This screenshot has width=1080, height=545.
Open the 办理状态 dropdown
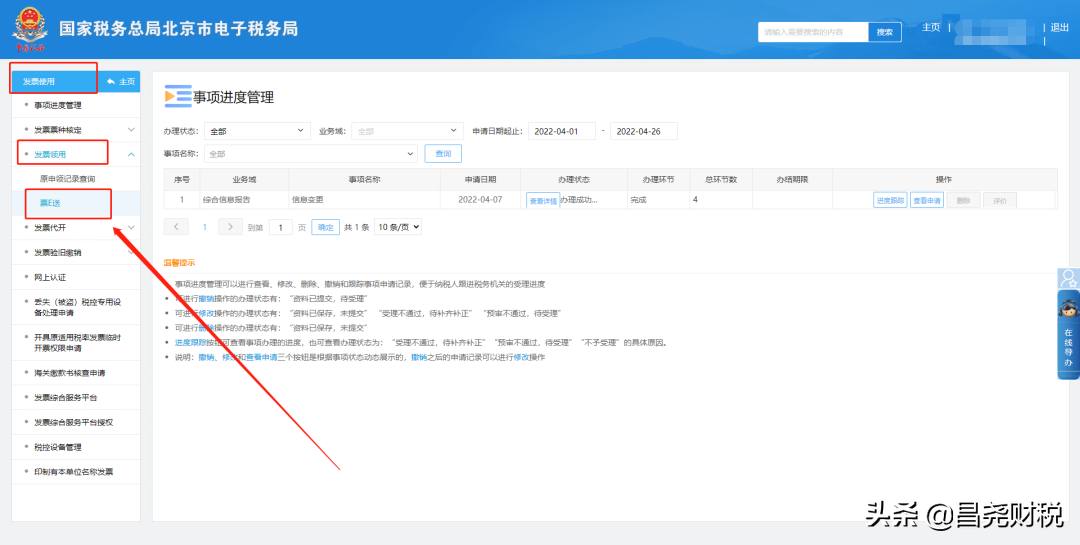coord(258,131)
